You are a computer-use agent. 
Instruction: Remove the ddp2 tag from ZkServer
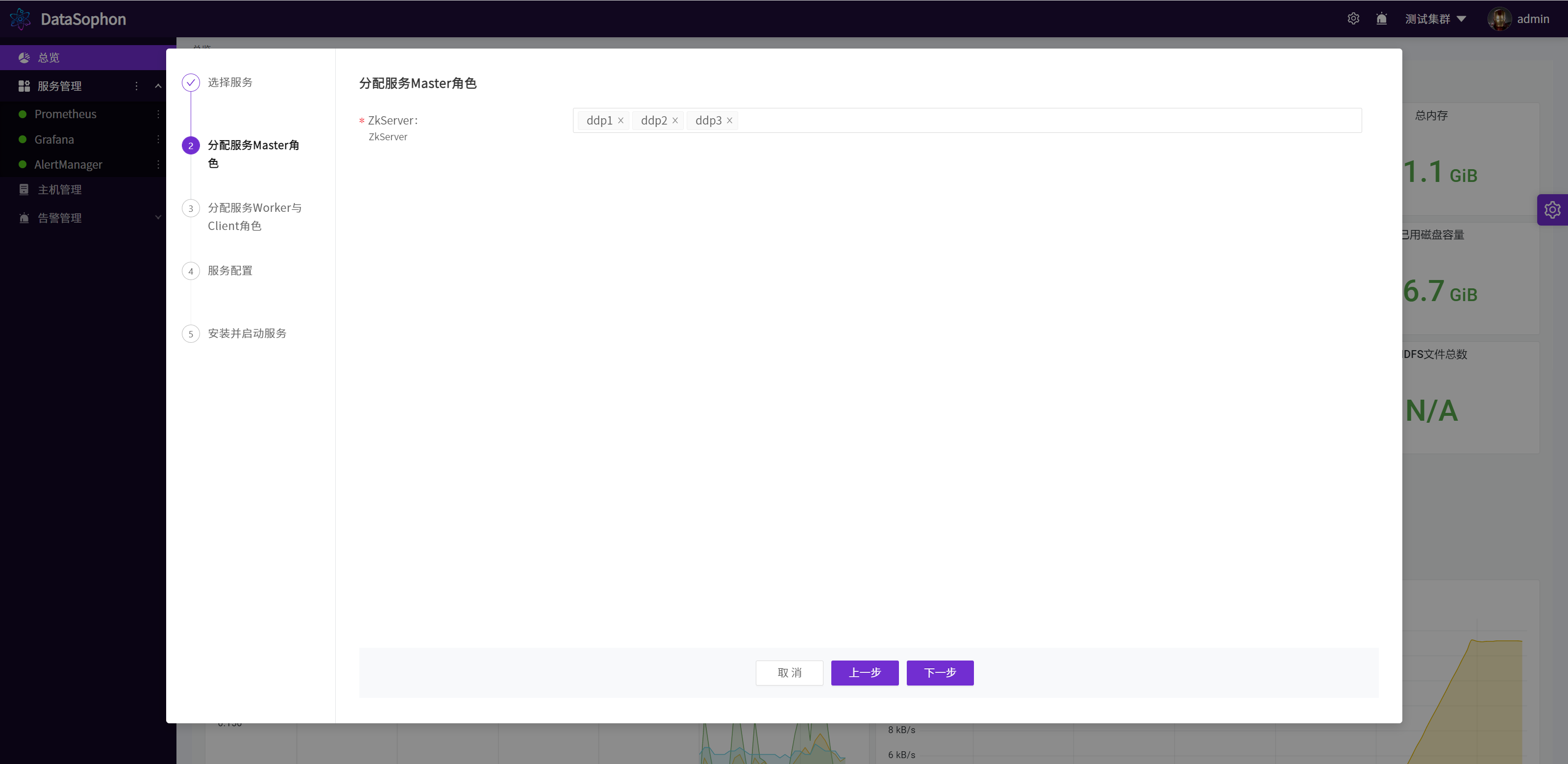(x=675, y=121)
